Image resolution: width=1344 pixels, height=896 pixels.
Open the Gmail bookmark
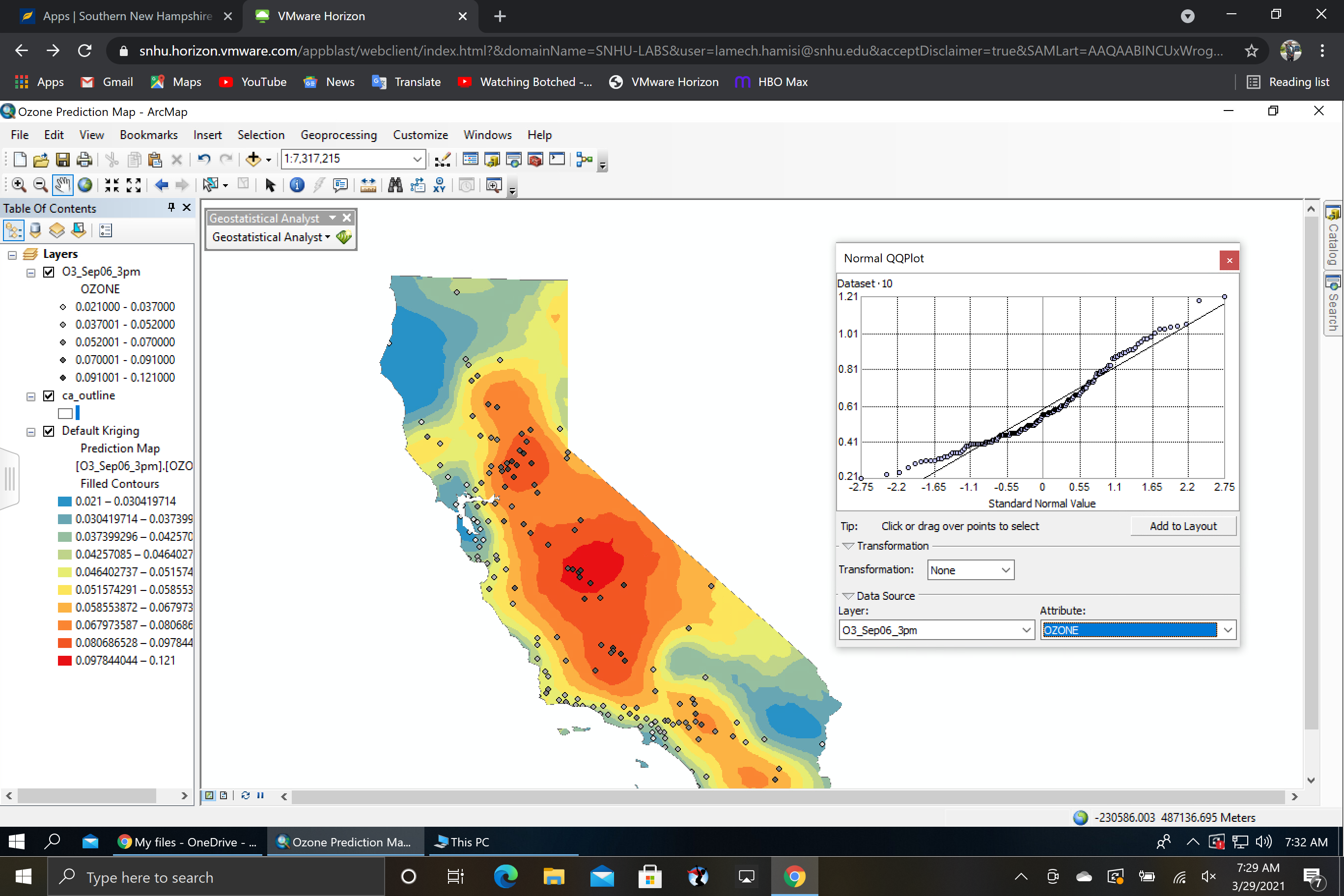click(107, 82)
